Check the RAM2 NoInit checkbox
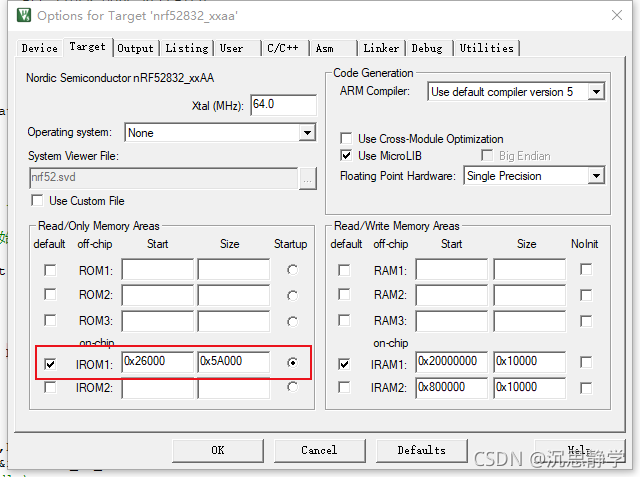The image size is (640, 477). coord(586,295)
